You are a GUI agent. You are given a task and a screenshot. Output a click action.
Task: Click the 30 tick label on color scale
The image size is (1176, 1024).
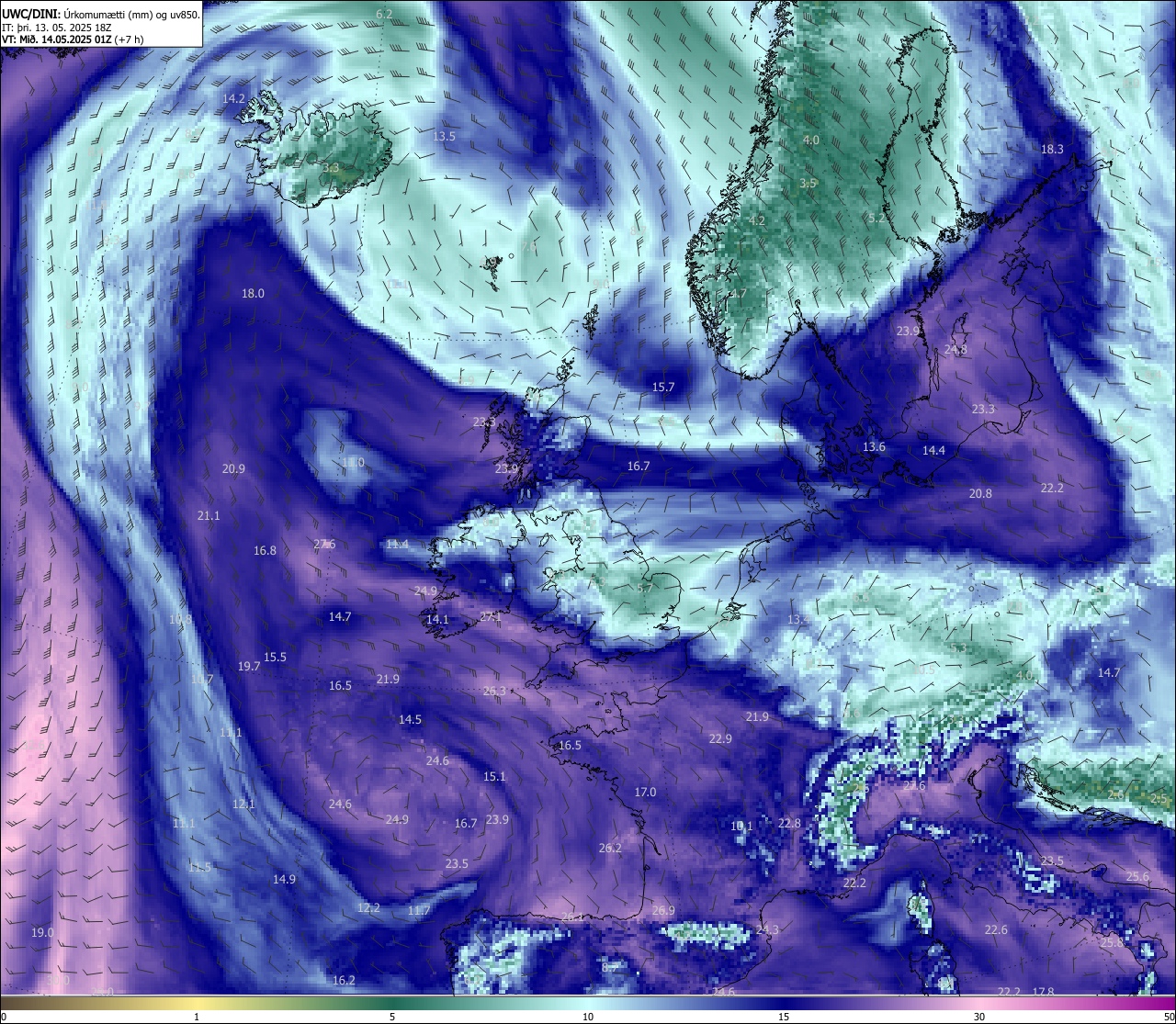pyautogui.click(x=979, y=1017)
